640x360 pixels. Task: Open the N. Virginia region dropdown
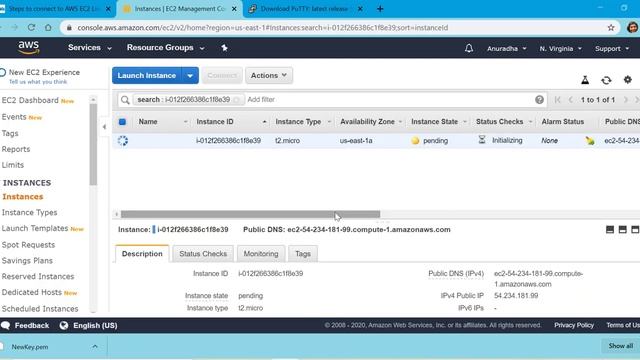(560, 49)
